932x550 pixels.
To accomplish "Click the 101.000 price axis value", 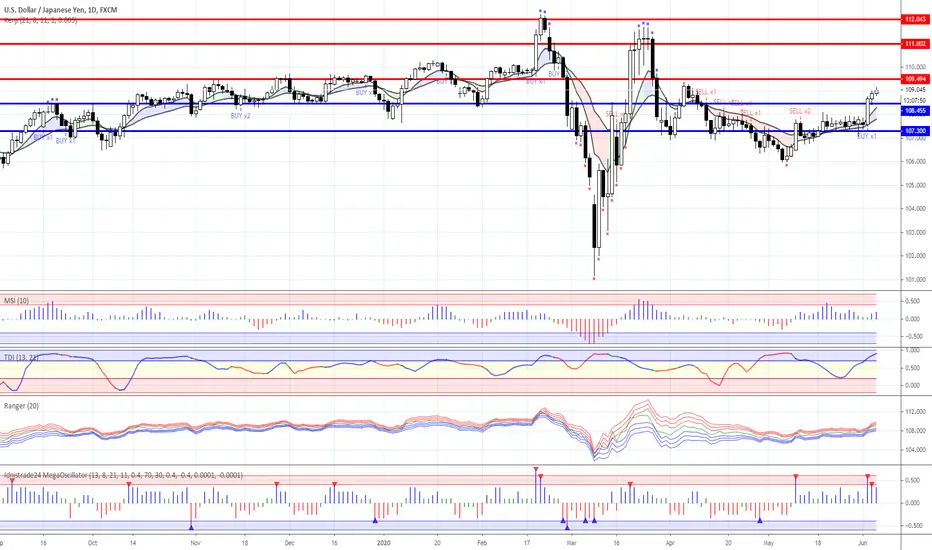I will (916, 279).
